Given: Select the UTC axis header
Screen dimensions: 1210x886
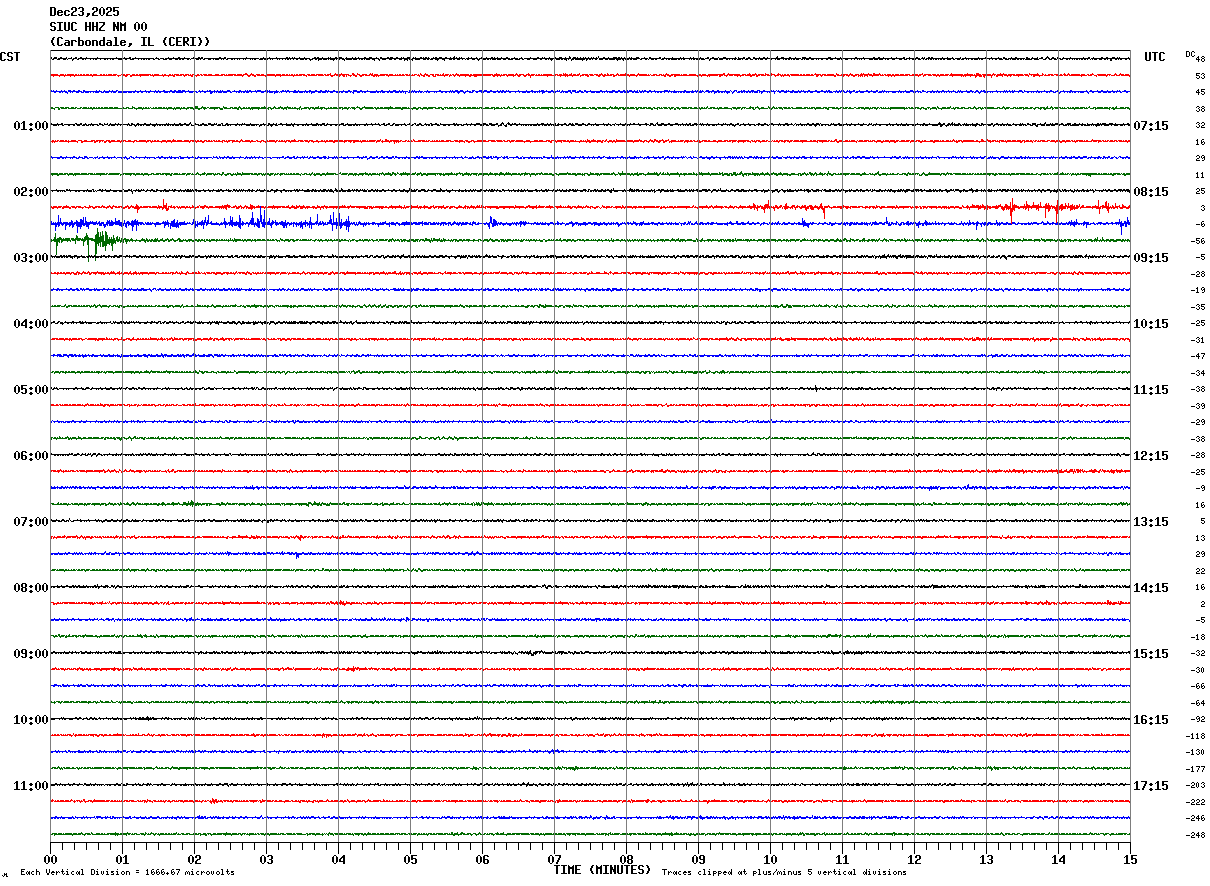Looking at the screenshot, I should pyautogui.click(x=1154, y=58).
